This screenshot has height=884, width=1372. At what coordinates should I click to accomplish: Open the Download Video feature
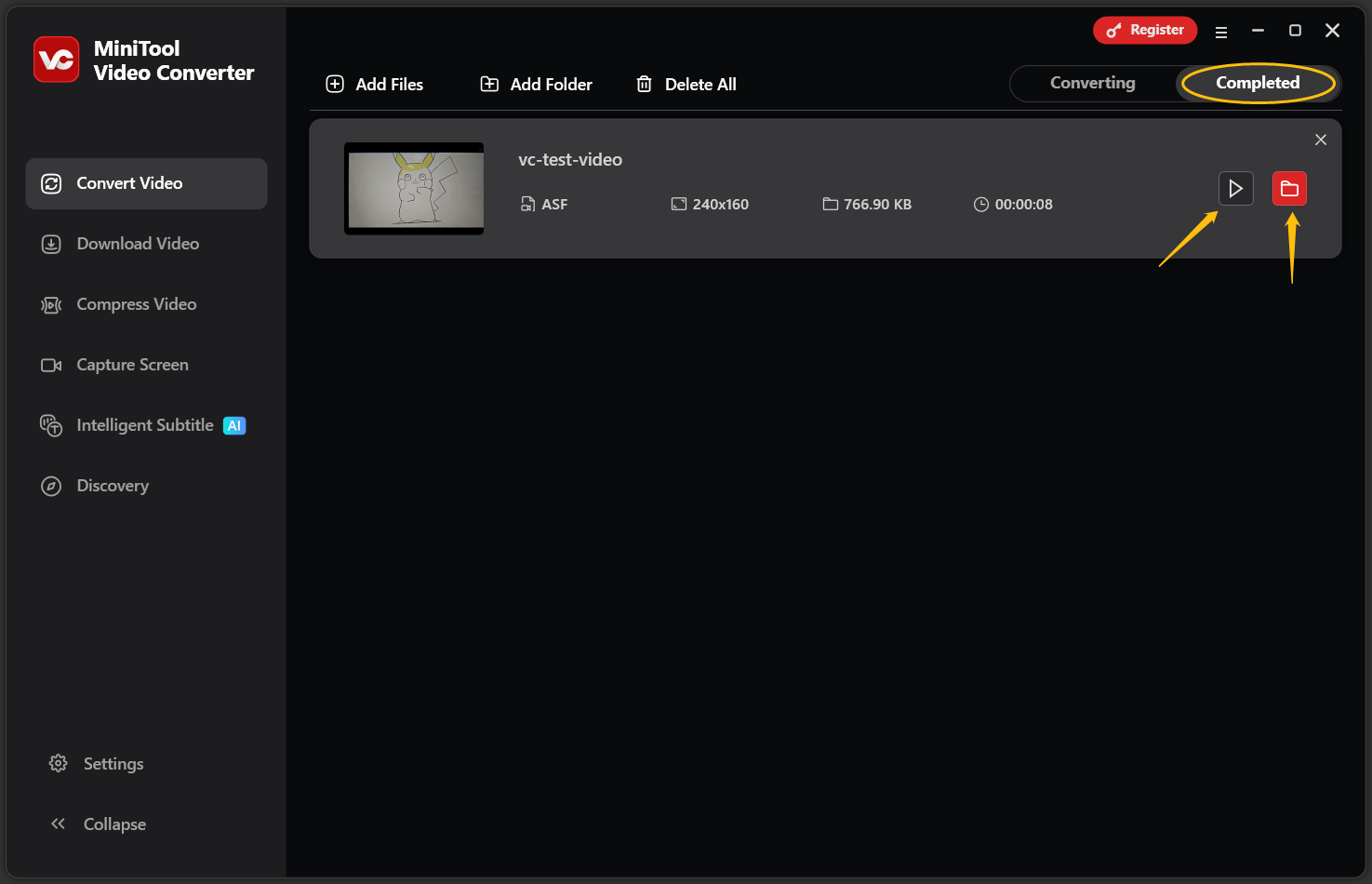pyautogui.click(x=137, y=243)
